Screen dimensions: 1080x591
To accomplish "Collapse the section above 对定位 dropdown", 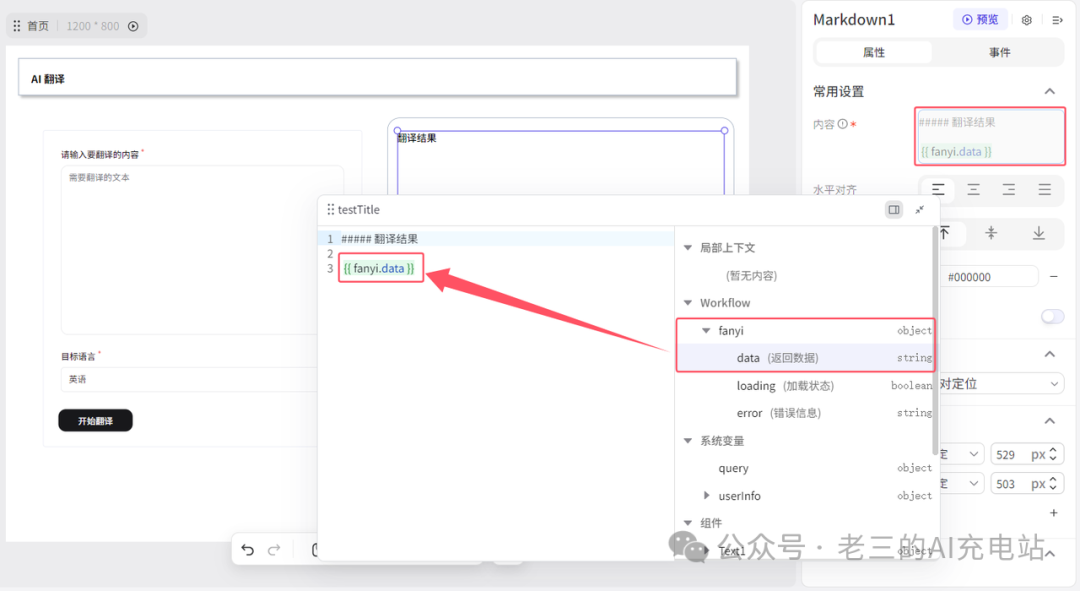I will [1049, 354].
